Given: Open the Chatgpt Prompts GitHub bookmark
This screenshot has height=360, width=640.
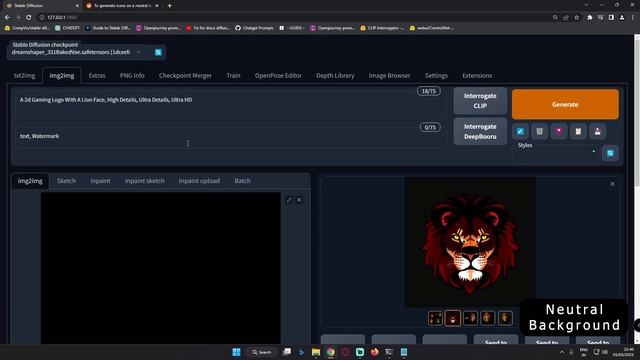Looking at the screenshot, I should coord(254,28).
